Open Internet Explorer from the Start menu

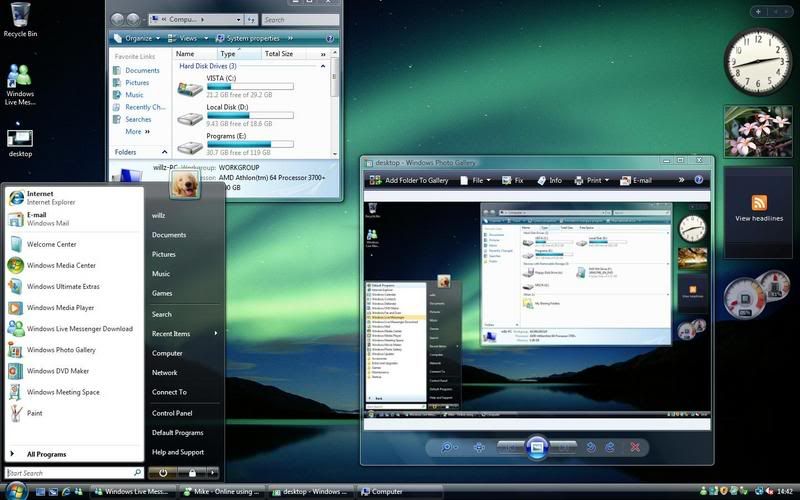pos(73,198)
